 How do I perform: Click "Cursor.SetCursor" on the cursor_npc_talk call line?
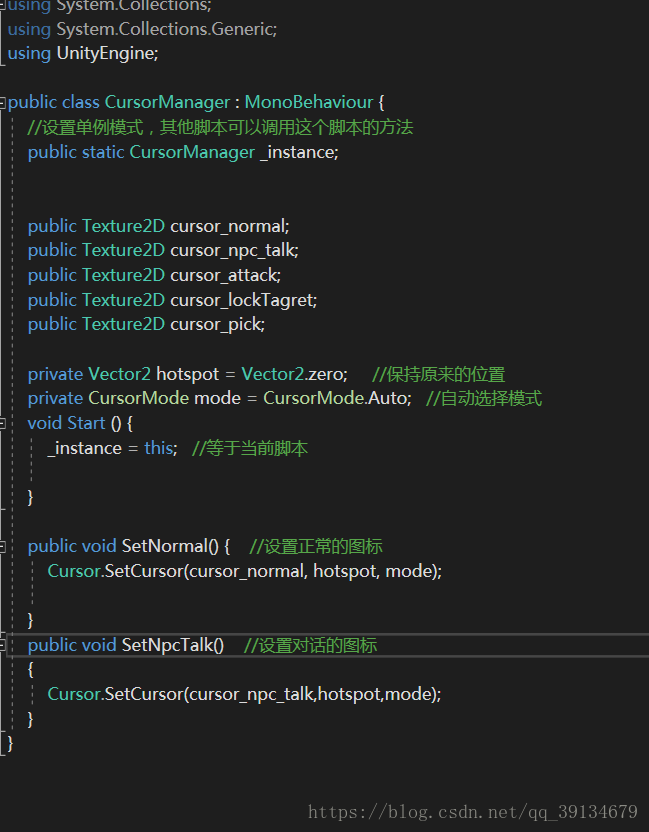point(115,695)
